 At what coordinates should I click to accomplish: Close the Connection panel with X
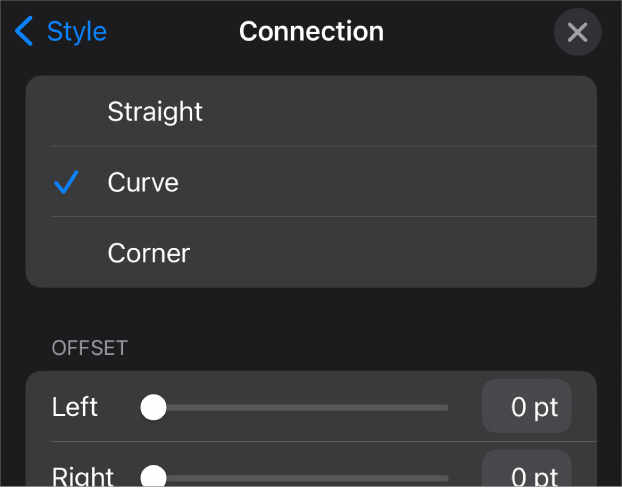577,33
